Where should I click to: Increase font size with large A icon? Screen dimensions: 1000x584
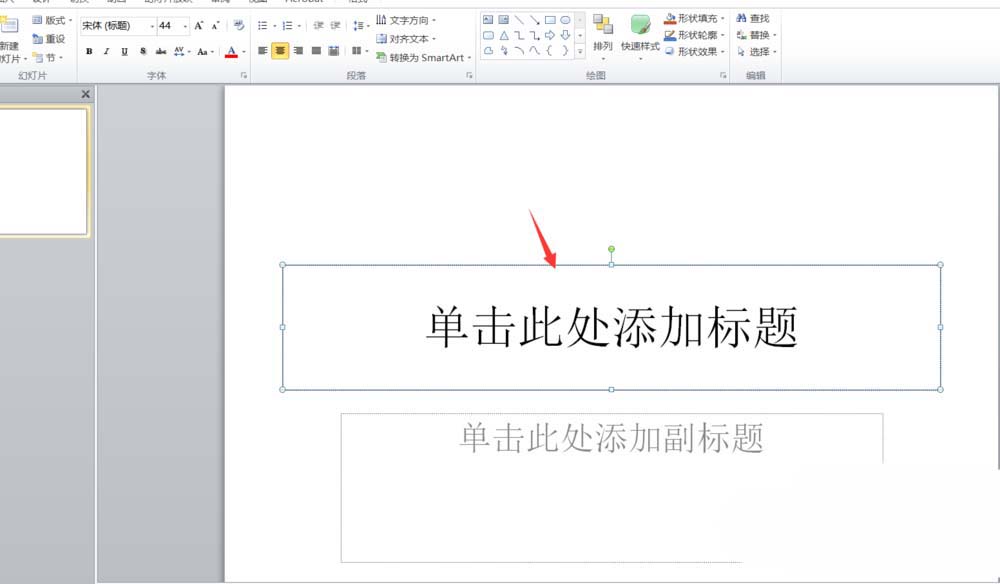[199, 26]
